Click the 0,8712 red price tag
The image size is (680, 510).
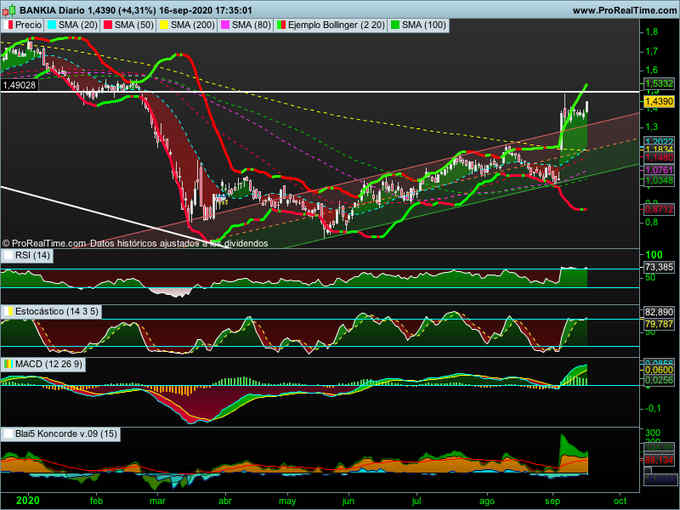[x=659, y=209]
